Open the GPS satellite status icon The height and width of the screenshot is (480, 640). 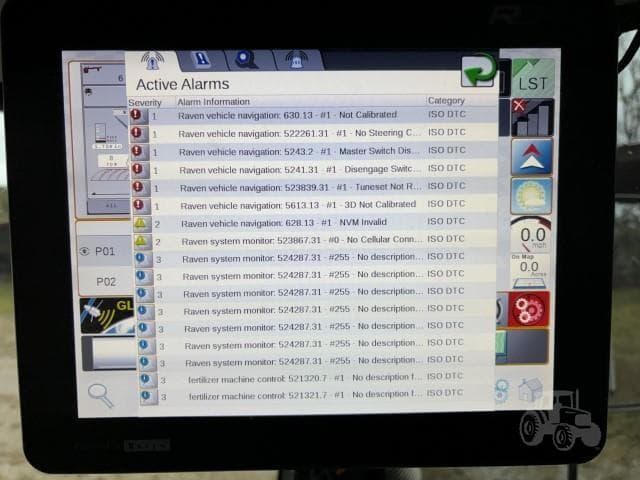[107, 316]
